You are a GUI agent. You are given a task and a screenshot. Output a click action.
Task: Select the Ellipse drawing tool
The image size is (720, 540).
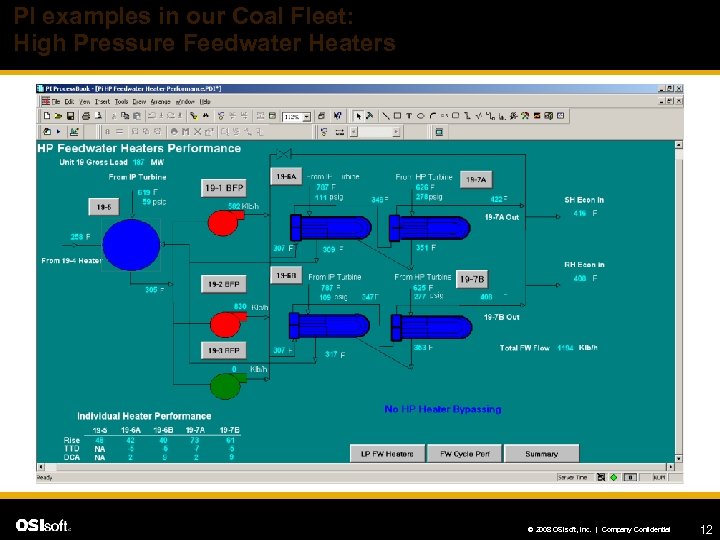click(420, 116)
